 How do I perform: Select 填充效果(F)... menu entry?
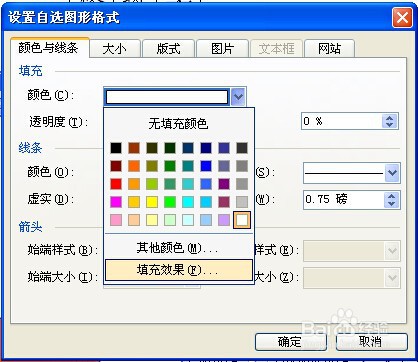179,270
